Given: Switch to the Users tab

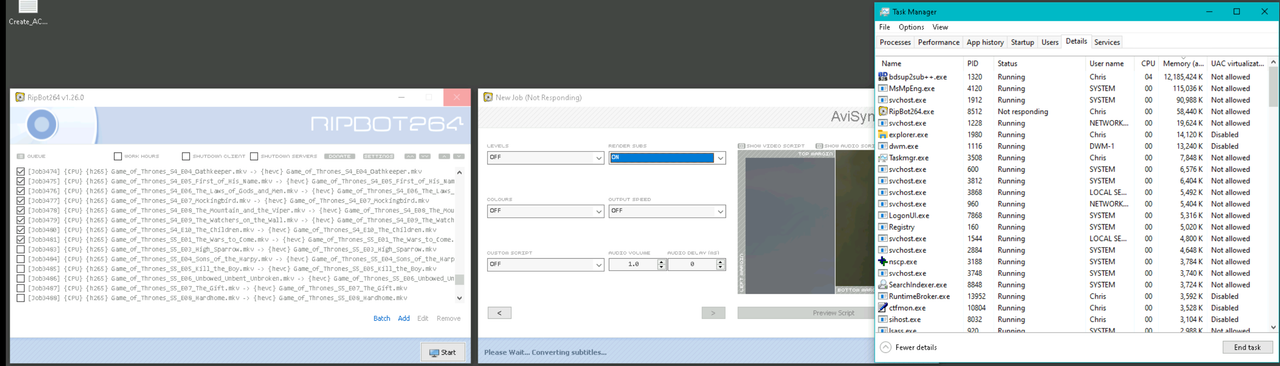Looking at the screenshot, I should (x=1050, y=42).
